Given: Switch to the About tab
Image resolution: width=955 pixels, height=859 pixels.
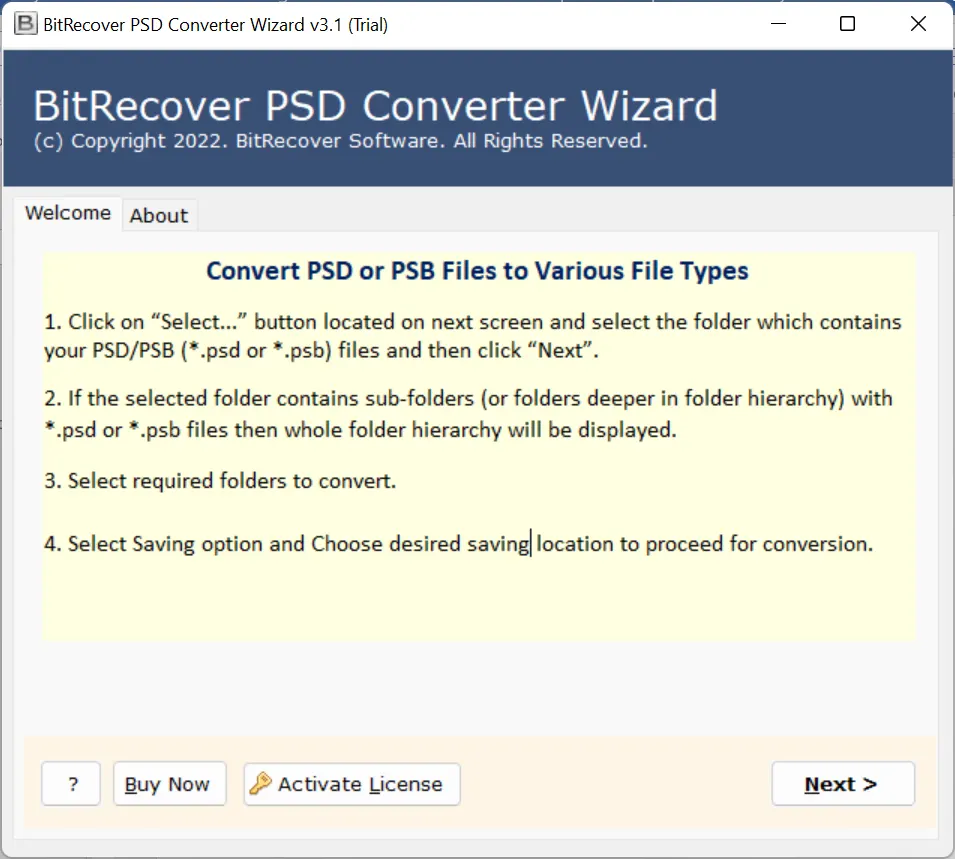Looking at the screenshot, I should tap(159, 215).
